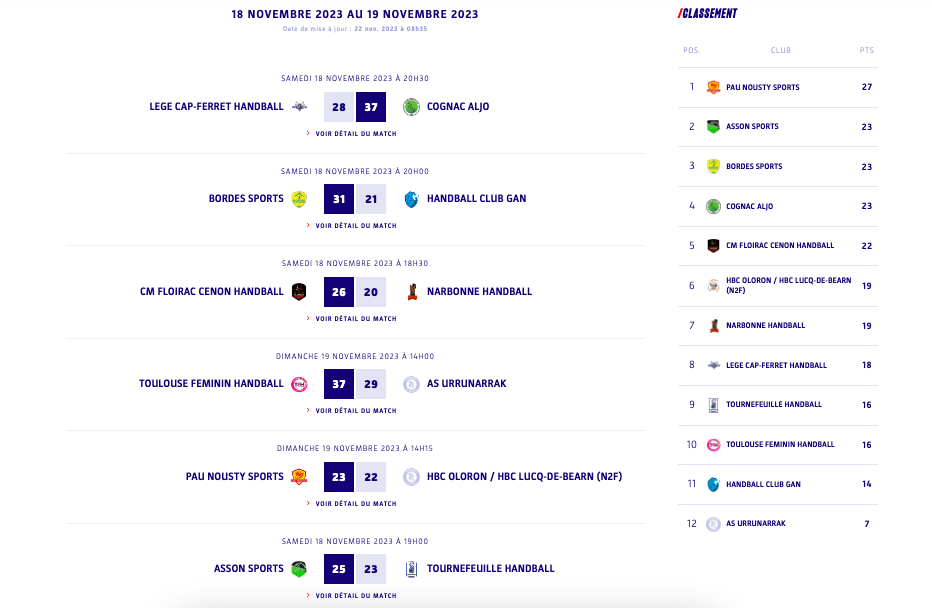Click the Bordes Sports match logo
The width and height of the screenshot is (932, 608).
point(299,199)
